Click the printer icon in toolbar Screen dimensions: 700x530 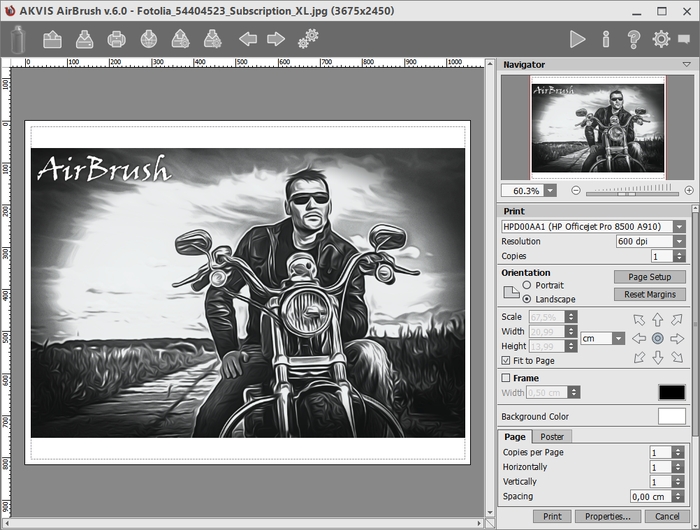[117, 39]
